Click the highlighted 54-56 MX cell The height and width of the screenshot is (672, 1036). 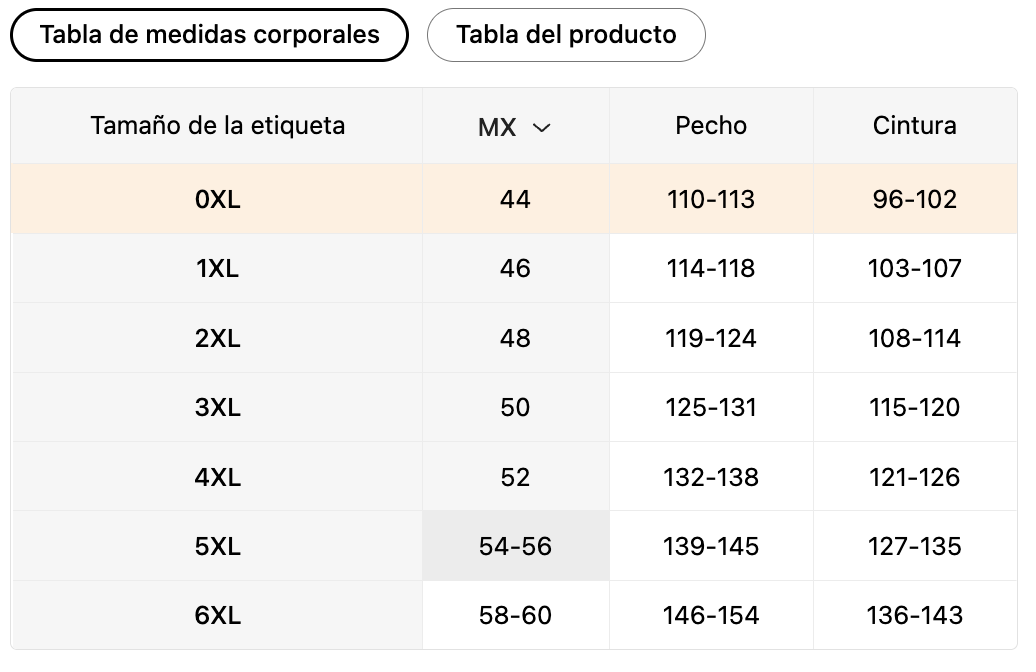(515, 547)
